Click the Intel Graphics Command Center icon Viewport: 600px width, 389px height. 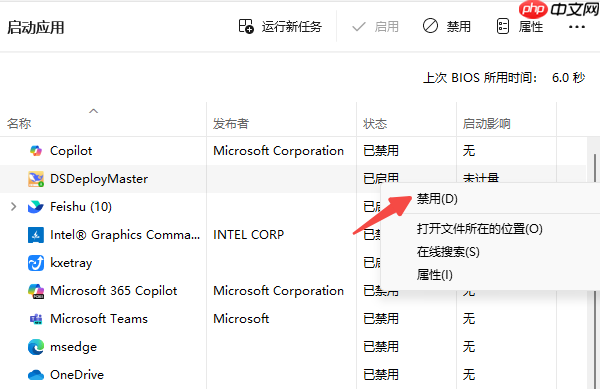coord(36,235)
